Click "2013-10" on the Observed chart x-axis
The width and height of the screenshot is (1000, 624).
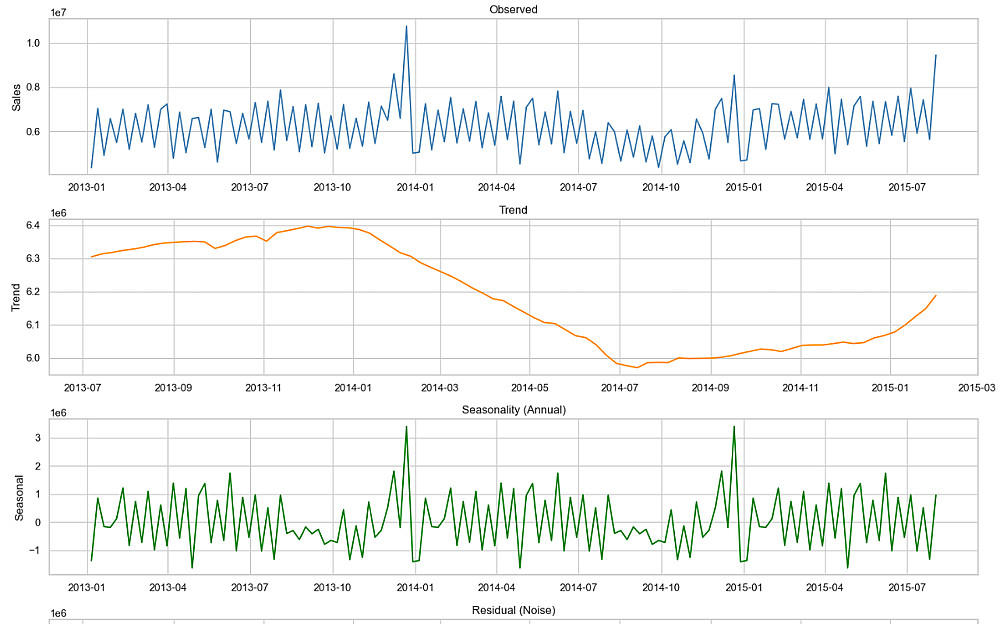click(x=332, y=188)
